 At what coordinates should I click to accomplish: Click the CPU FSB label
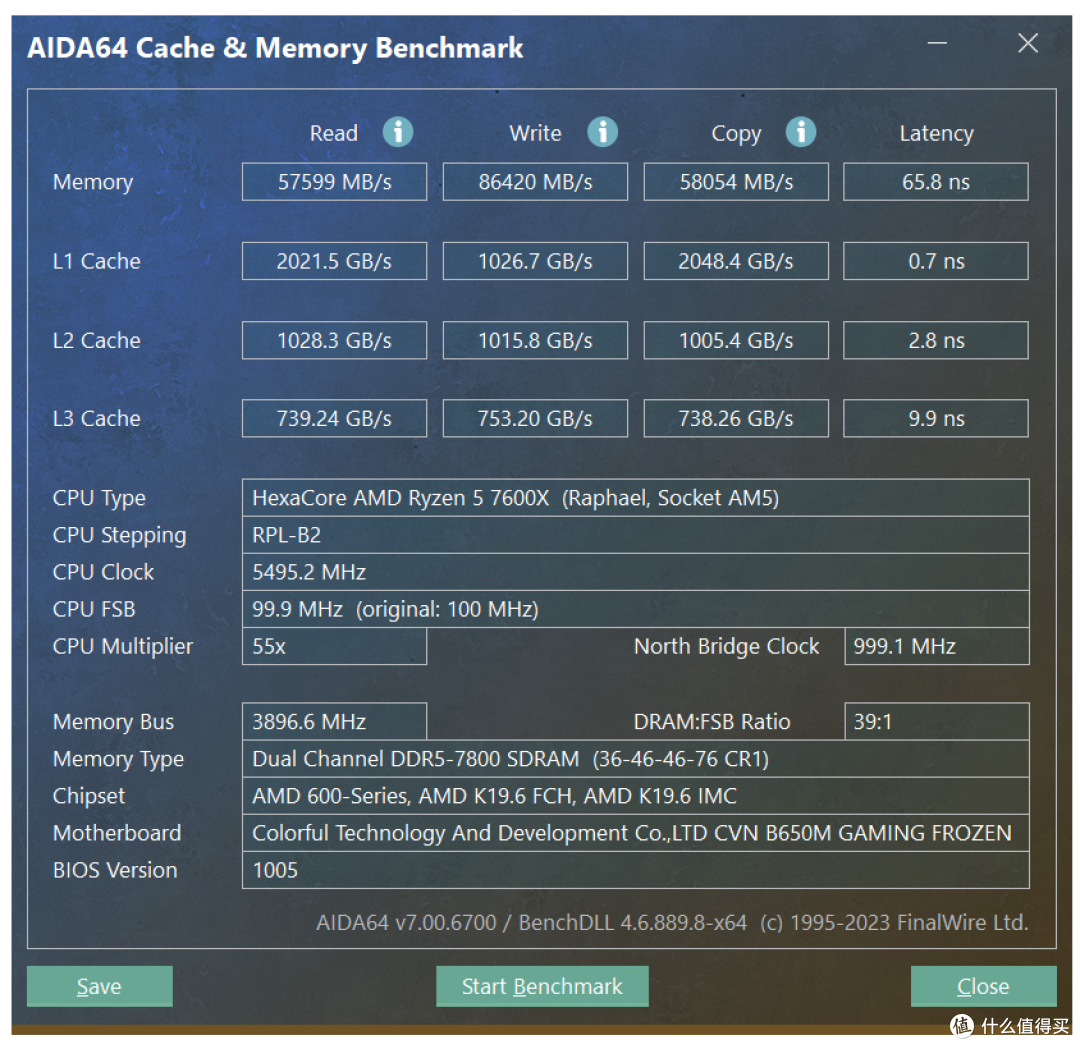coord(94,610)
